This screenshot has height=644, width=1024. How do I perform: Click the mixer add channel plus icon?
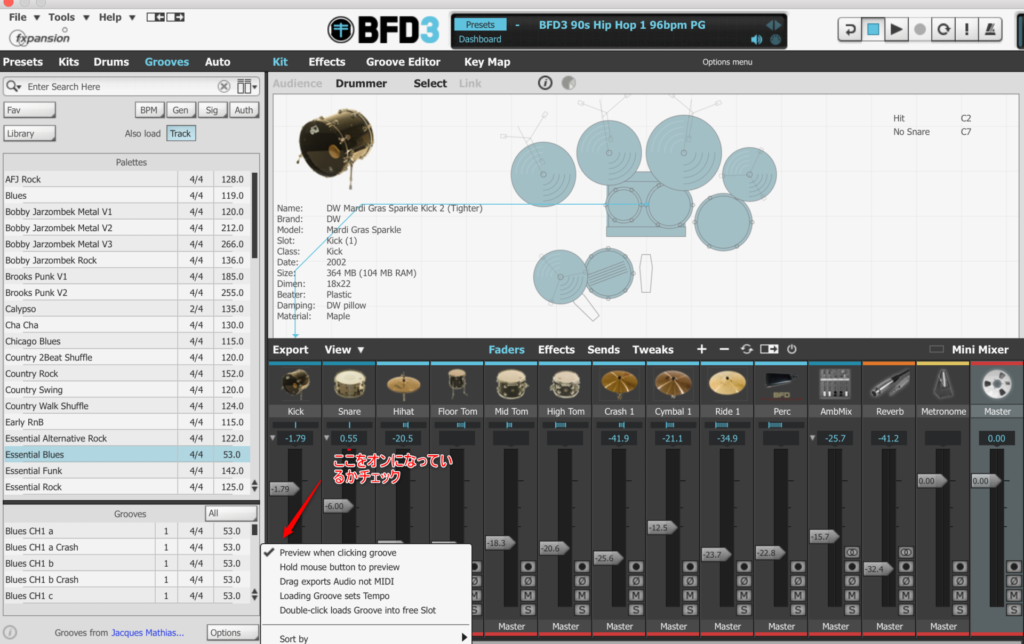[x=701, y=349]
